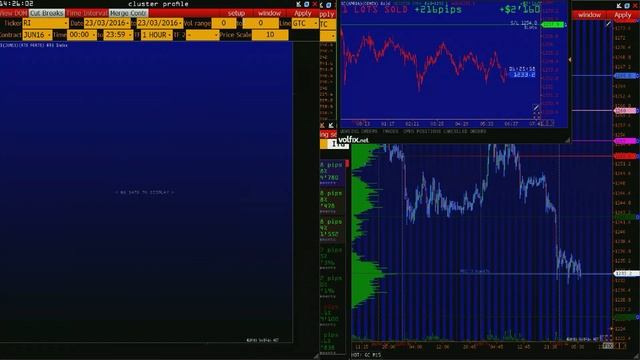Click the pink price marker on right axis
The width and height of the screenshot is (640, 360).
coord(626,111)
